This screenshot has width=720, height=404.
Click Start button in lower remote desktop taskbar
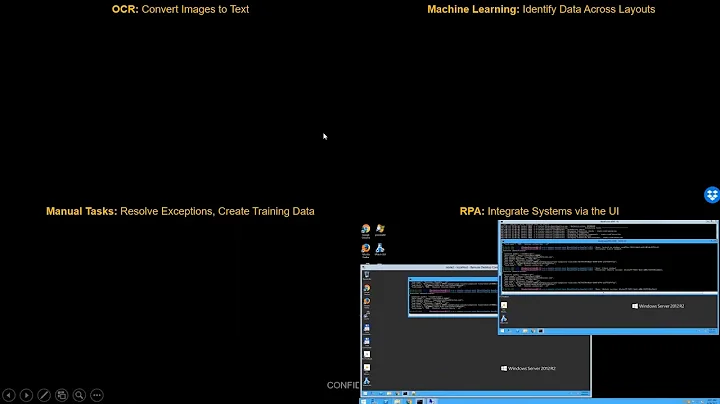[x=365, y=393]
